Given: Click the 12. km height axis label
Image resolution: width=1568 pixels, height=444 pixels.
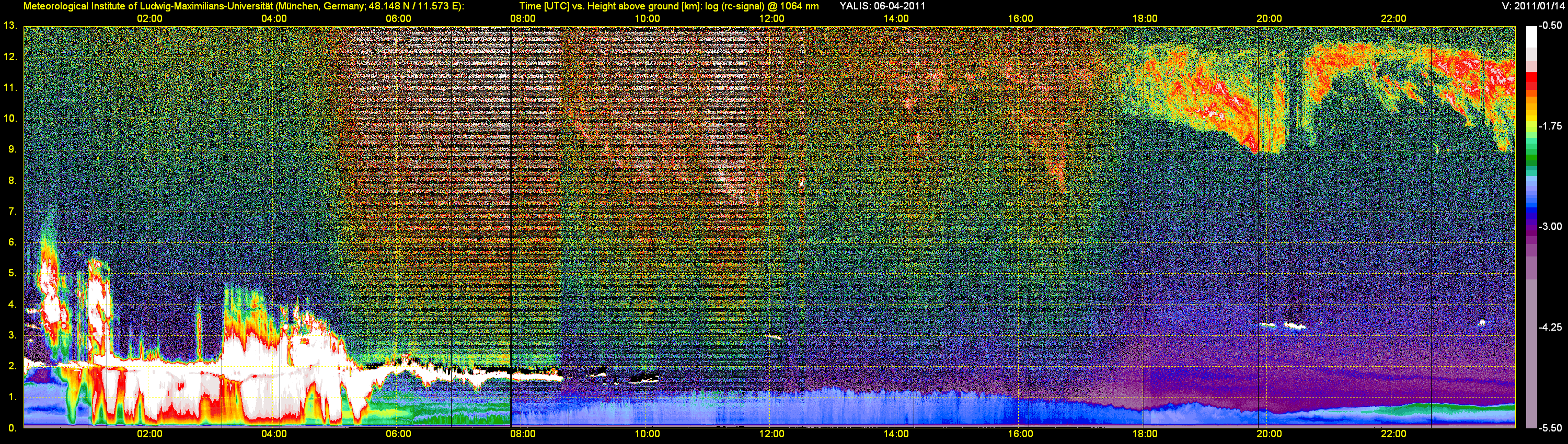Looking at the screenshot, I should tap(10, 56).
